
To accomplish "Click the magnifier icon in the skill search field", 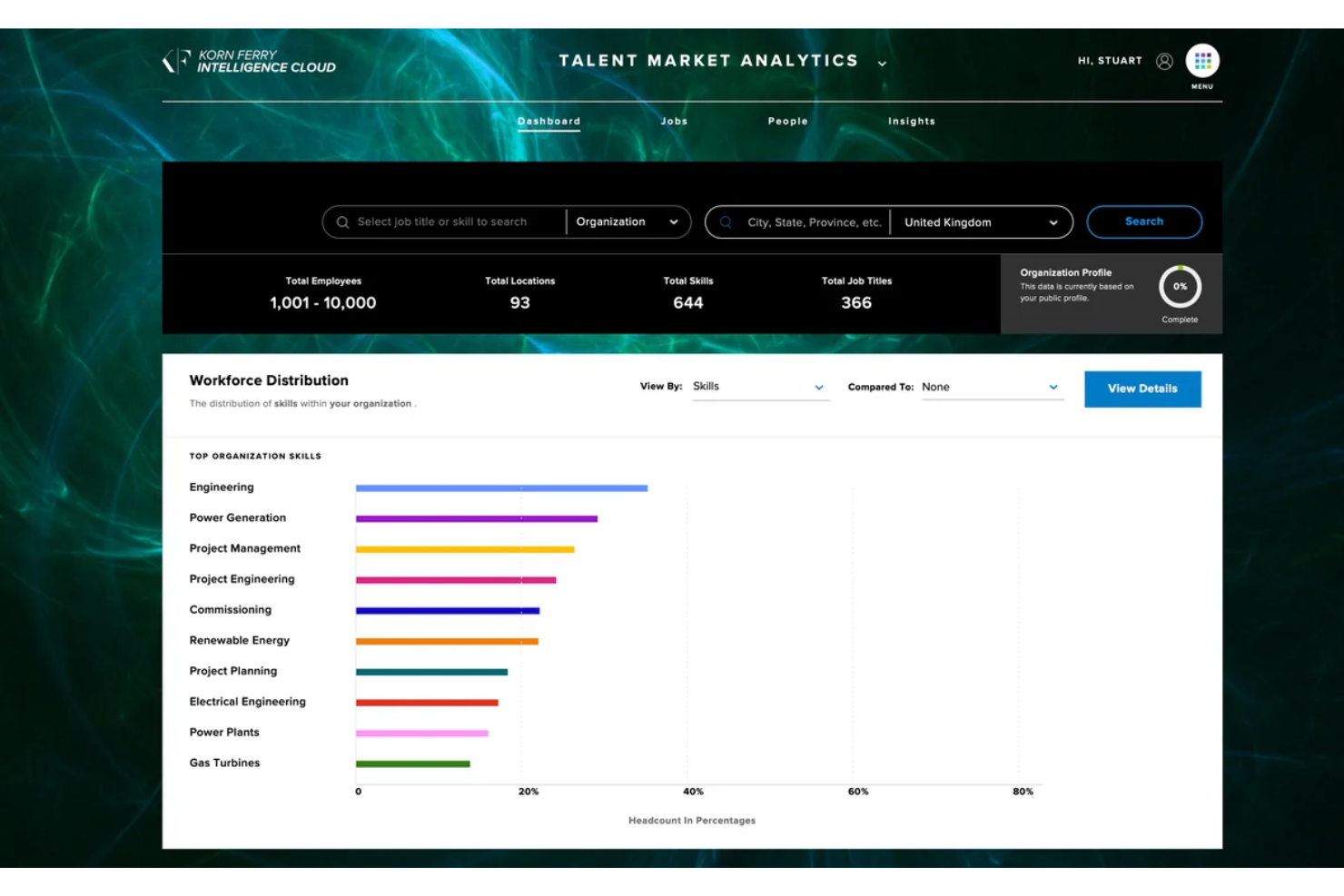I will pyautogui.click(x=342, y=222).
